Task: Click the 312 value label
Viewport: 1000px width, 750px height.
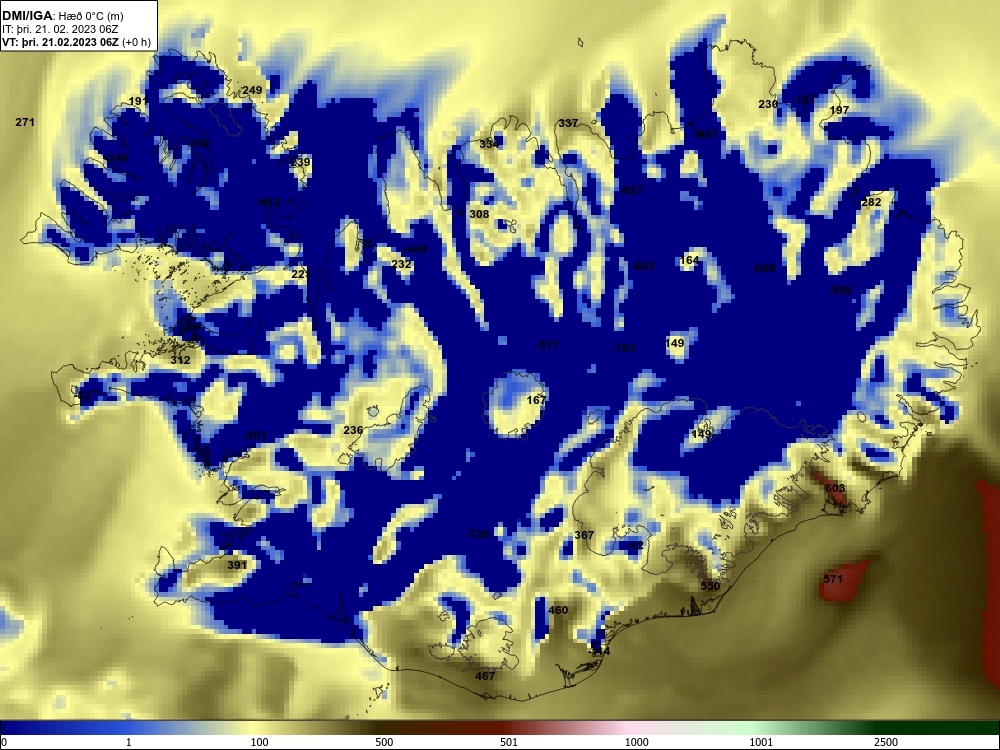Action: click(180, 360)
